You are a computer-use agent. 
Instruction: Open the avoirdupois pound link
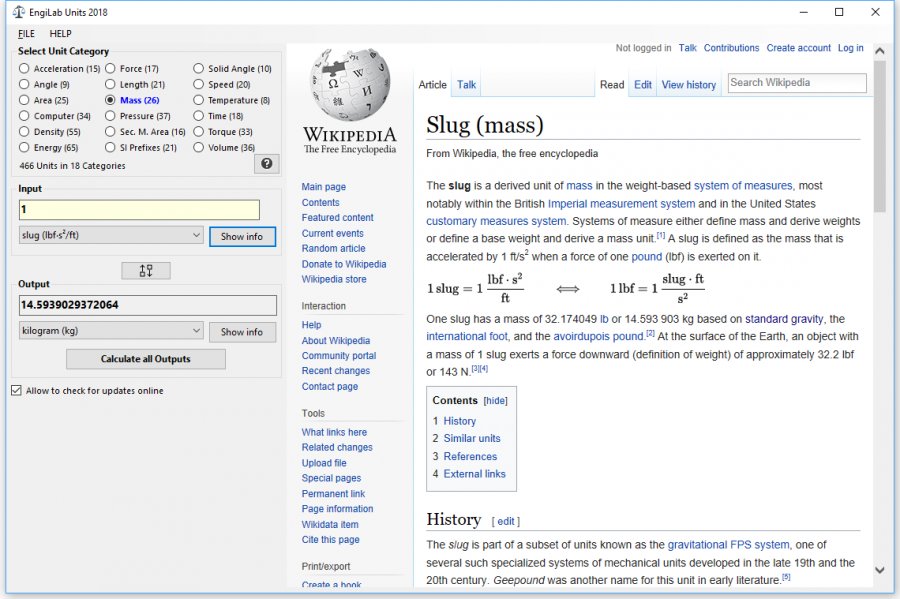pyautogui.click(x=599, y=336)
